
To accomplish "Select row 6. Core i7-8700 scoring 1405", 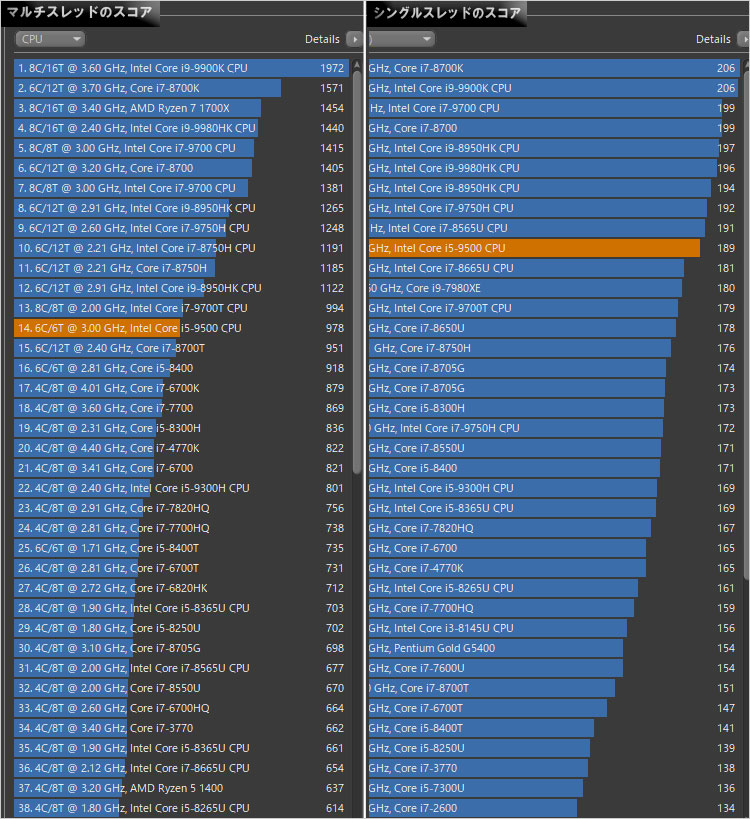I will pos(181,168).
